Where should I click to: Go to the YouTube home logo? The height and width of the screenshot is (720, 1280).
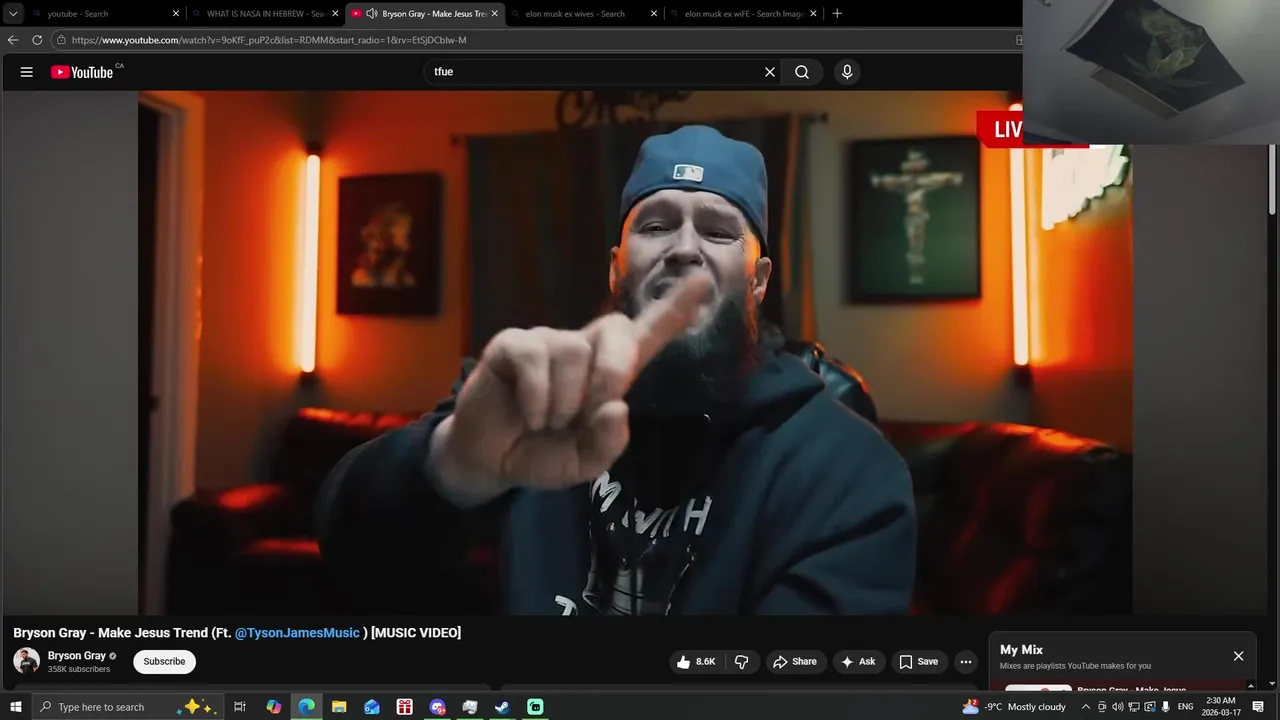82,72
